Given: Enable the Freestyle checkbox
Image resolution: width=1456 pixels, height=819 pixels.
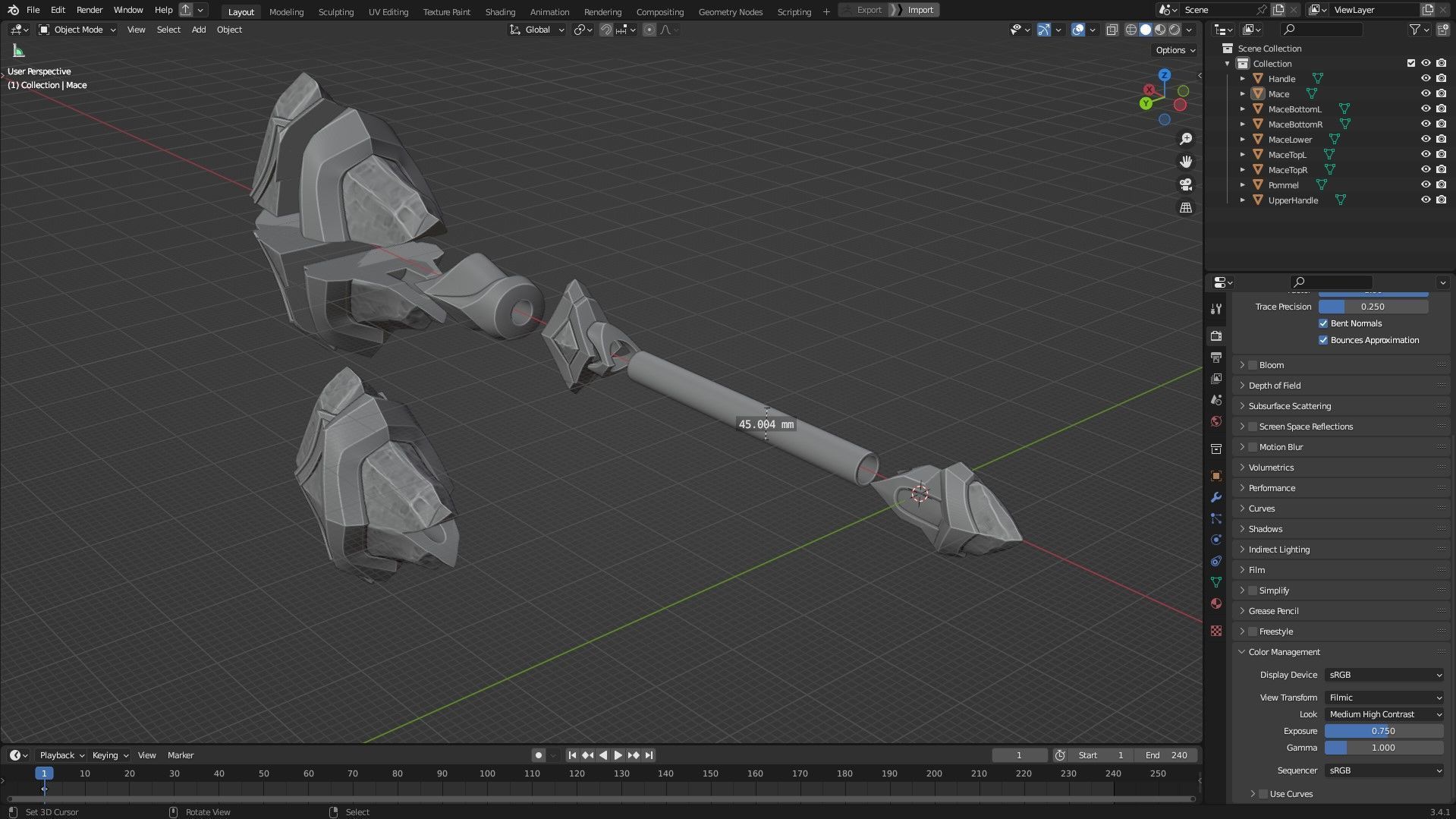Looking at the screenshot, I should click(x=1253, y=632).
